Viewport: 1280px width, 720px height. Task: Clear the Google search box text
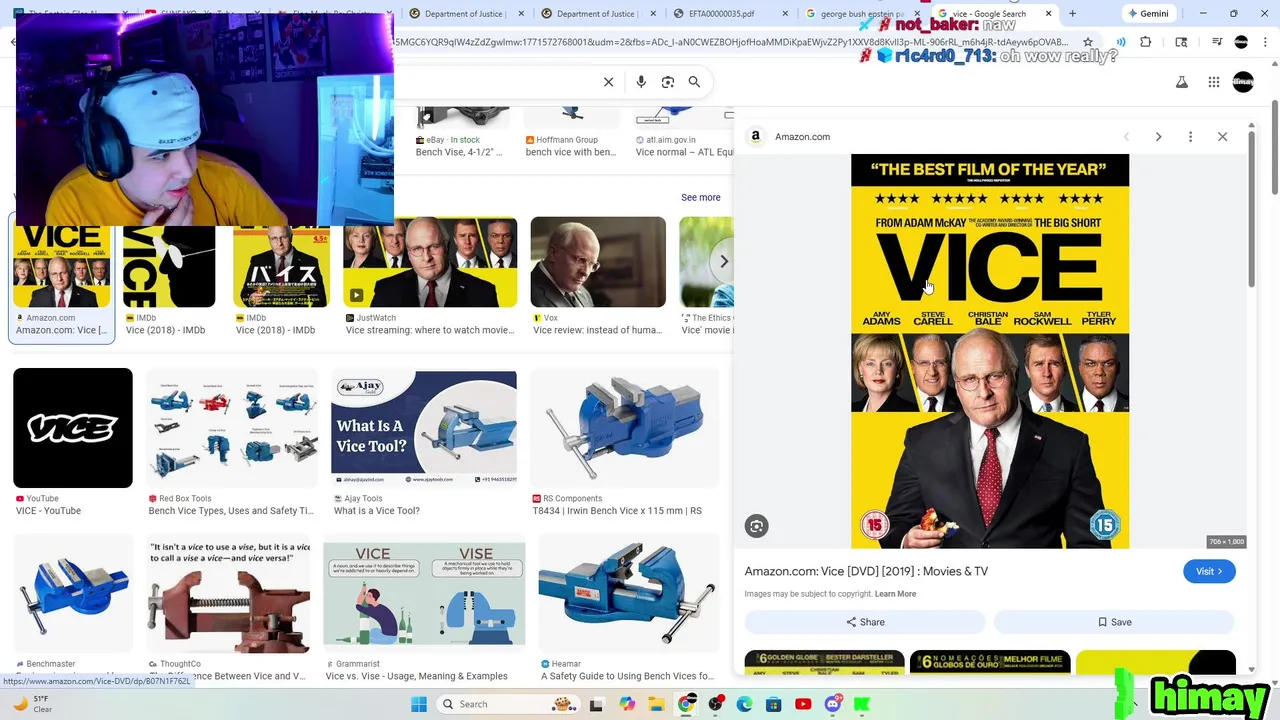pos(608,82)
